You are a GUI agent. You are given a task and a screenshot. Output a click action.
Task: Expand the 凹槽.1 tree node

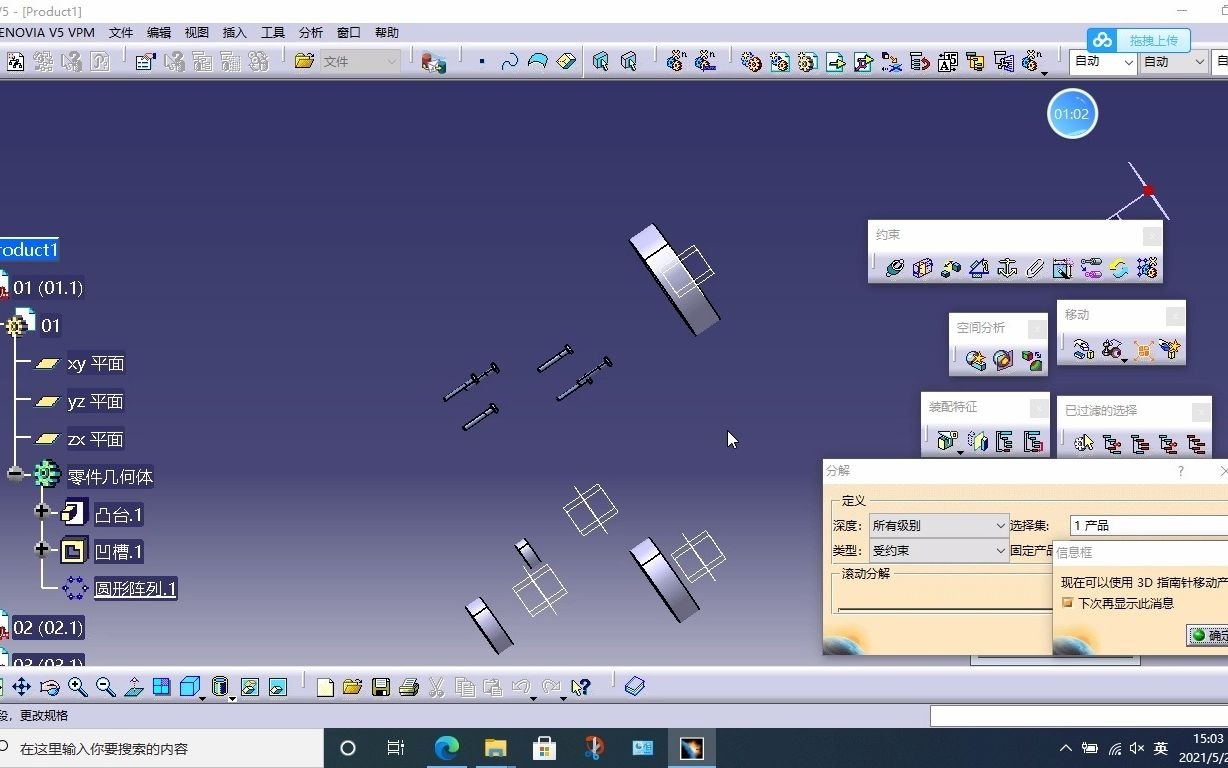pos(42,550)
